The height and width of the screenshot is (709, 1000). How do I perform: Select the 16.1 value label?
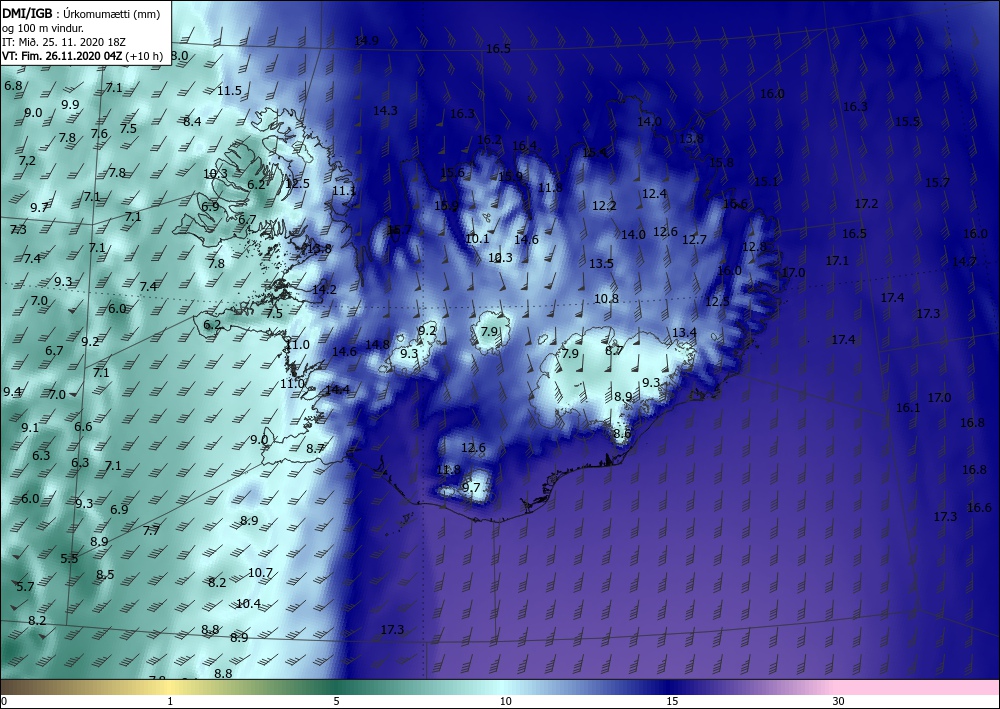pos(908,407)
